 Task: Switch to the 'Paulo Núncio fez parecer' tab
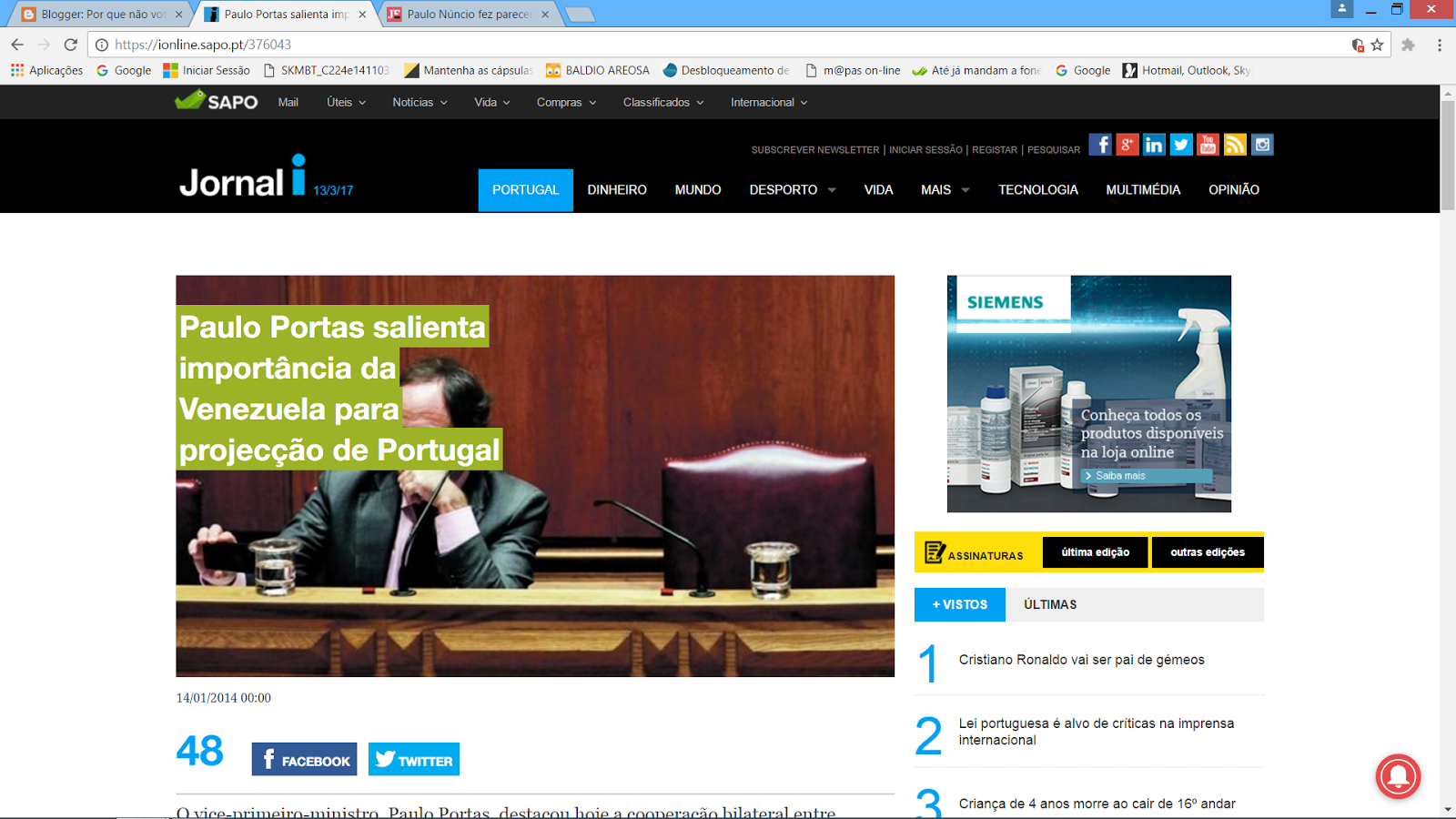tap(469, 15)
